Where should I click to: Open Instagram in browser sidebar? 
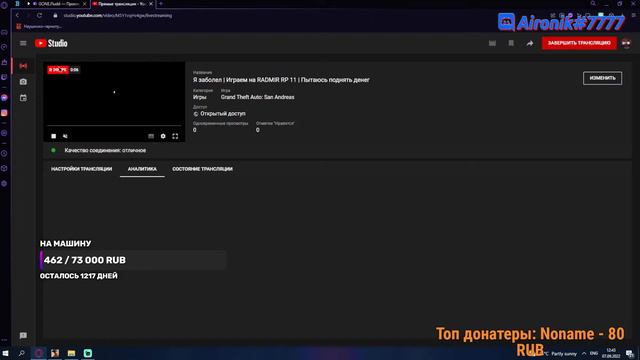point(4,113)
